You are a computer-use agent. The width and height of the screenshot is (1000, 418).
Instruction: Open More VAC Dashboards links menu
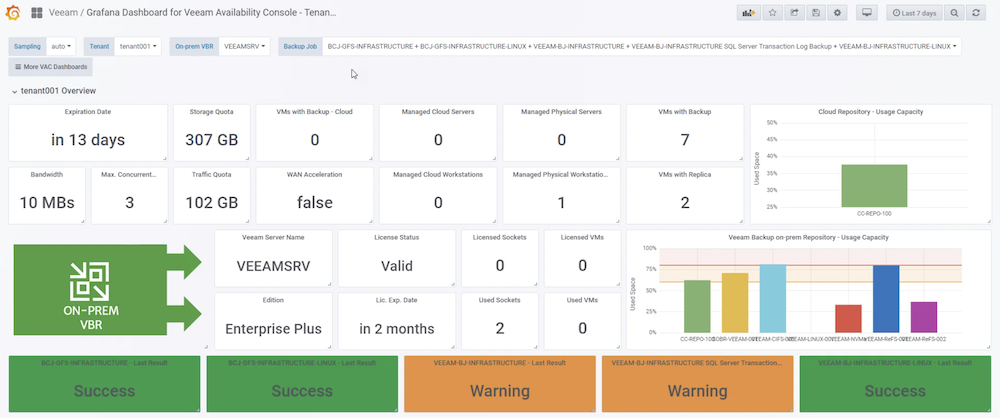51,66
